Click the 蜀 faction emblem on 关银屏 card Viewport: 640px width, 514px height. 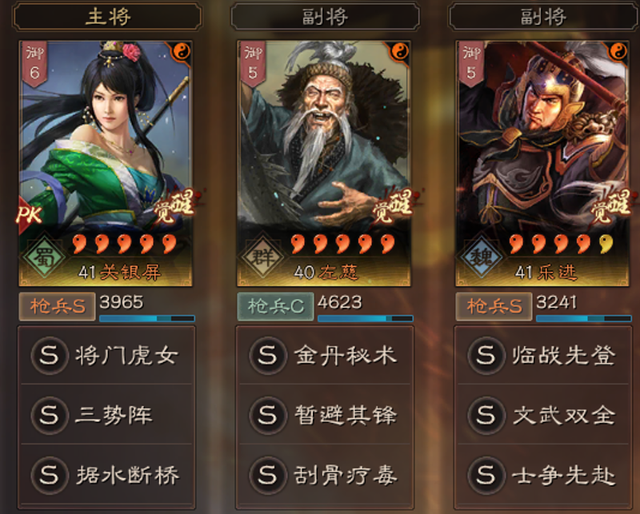tap(44, 257)
